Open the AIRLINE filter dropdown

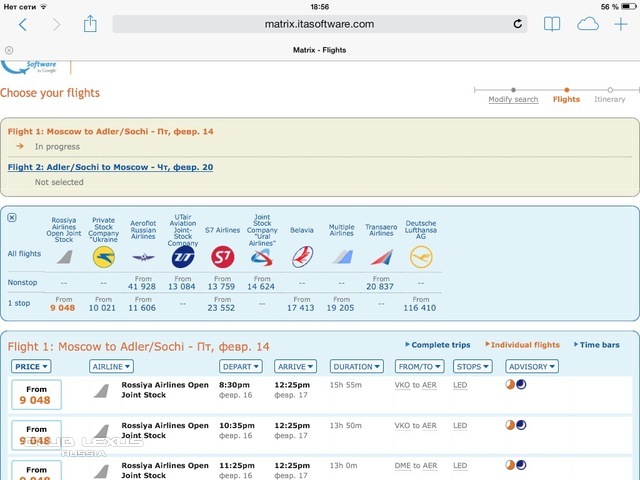[110, 367]
